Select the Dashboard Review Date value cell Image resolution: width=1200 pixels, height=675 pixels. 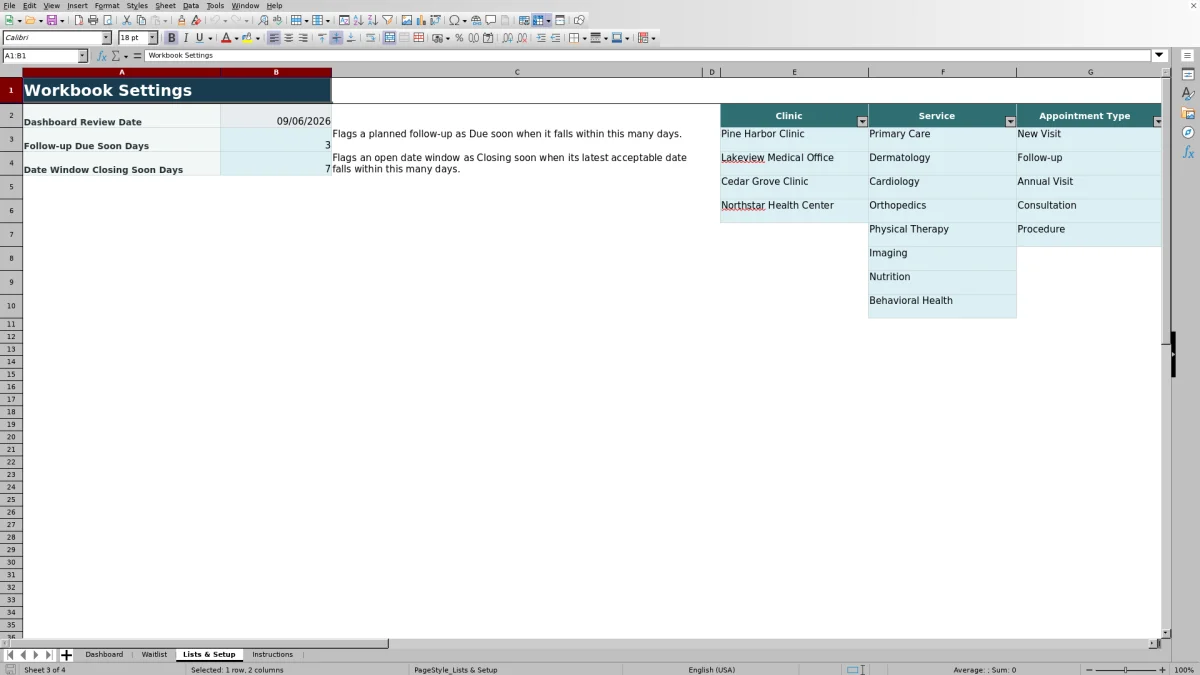pyautogui.click(x=276, y=116)
